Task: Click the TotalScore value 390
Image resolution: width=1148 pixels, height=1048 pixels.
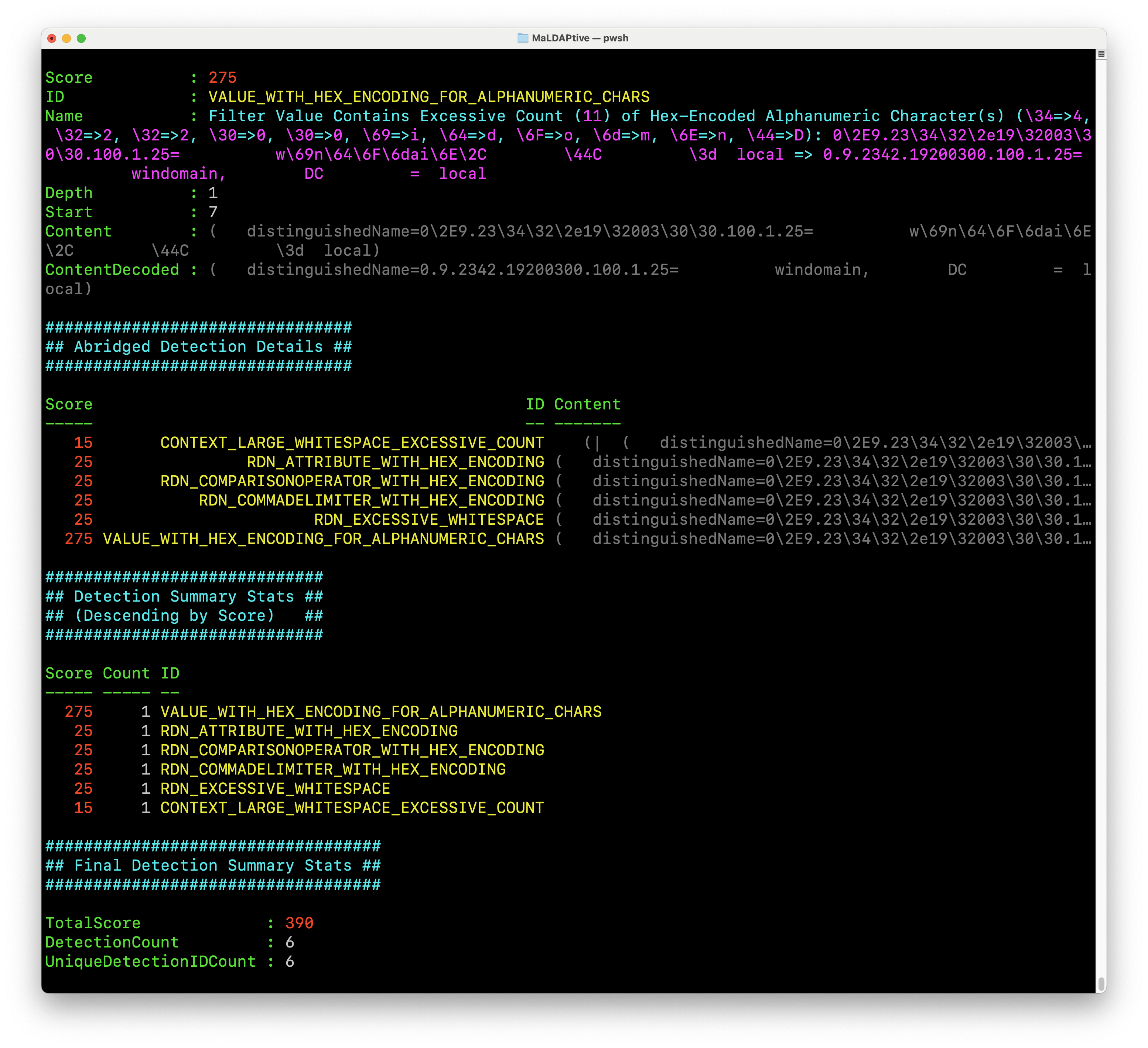Action: [300, 923]
